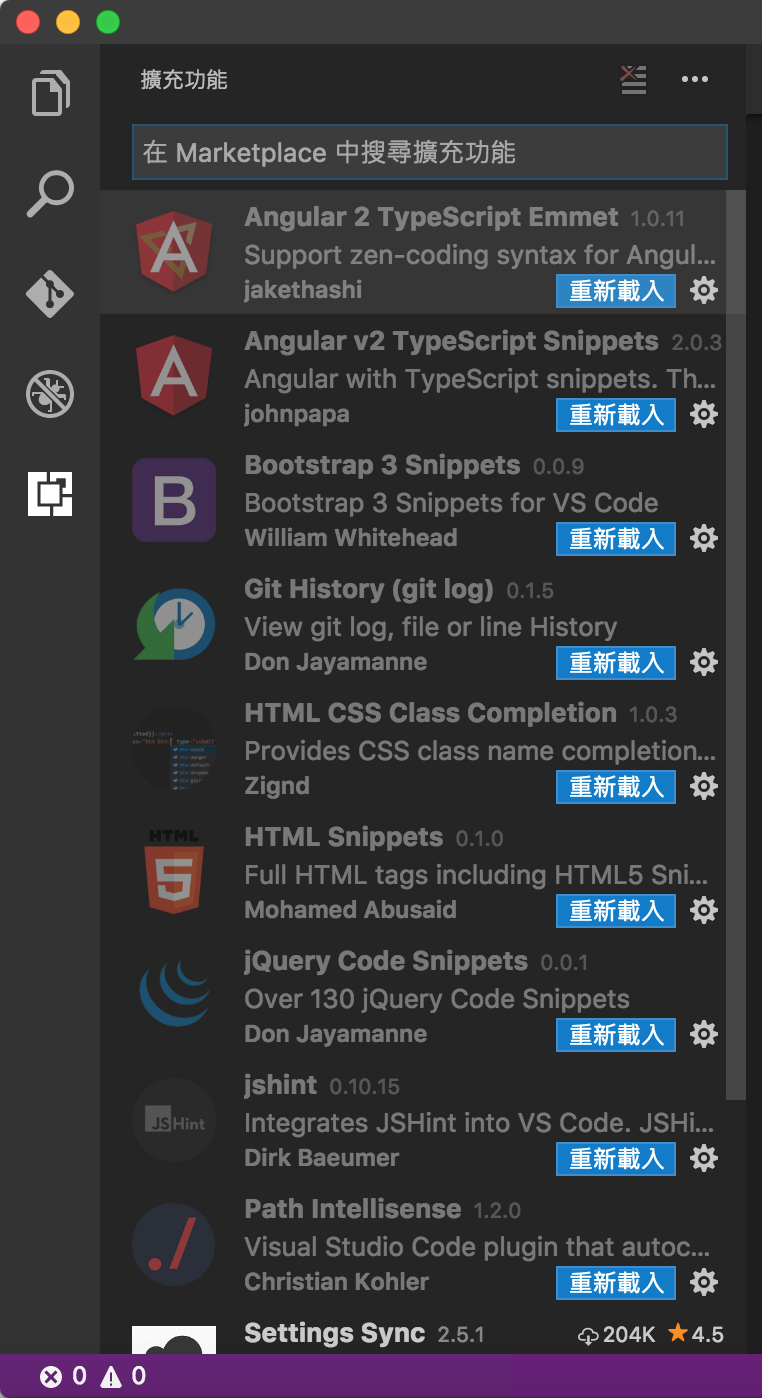The image size is (762, 1398).
Task: Select the HTML Snippets title
Action: point(343,838)
